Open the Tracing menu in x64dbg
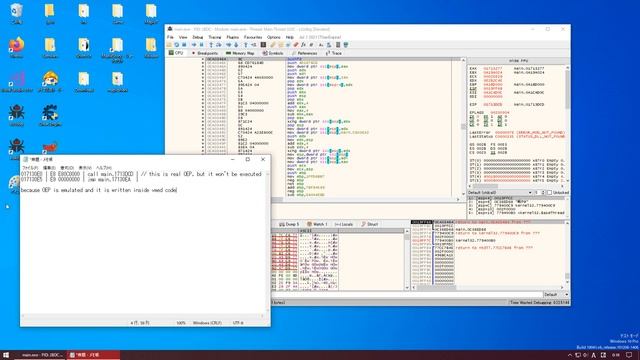640x360 pixels. tap(215, 37)
